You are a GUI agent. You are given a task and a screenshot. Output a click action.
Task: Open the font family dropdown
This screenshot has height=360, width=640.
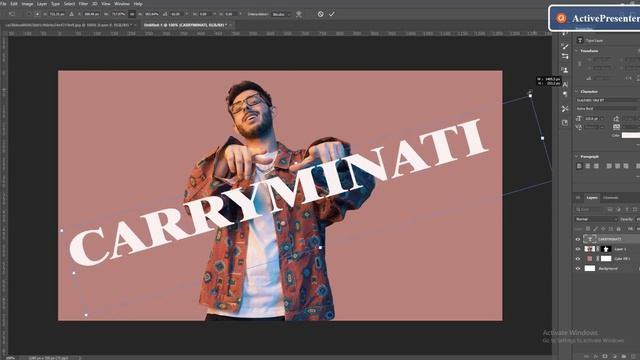(608, 100)
